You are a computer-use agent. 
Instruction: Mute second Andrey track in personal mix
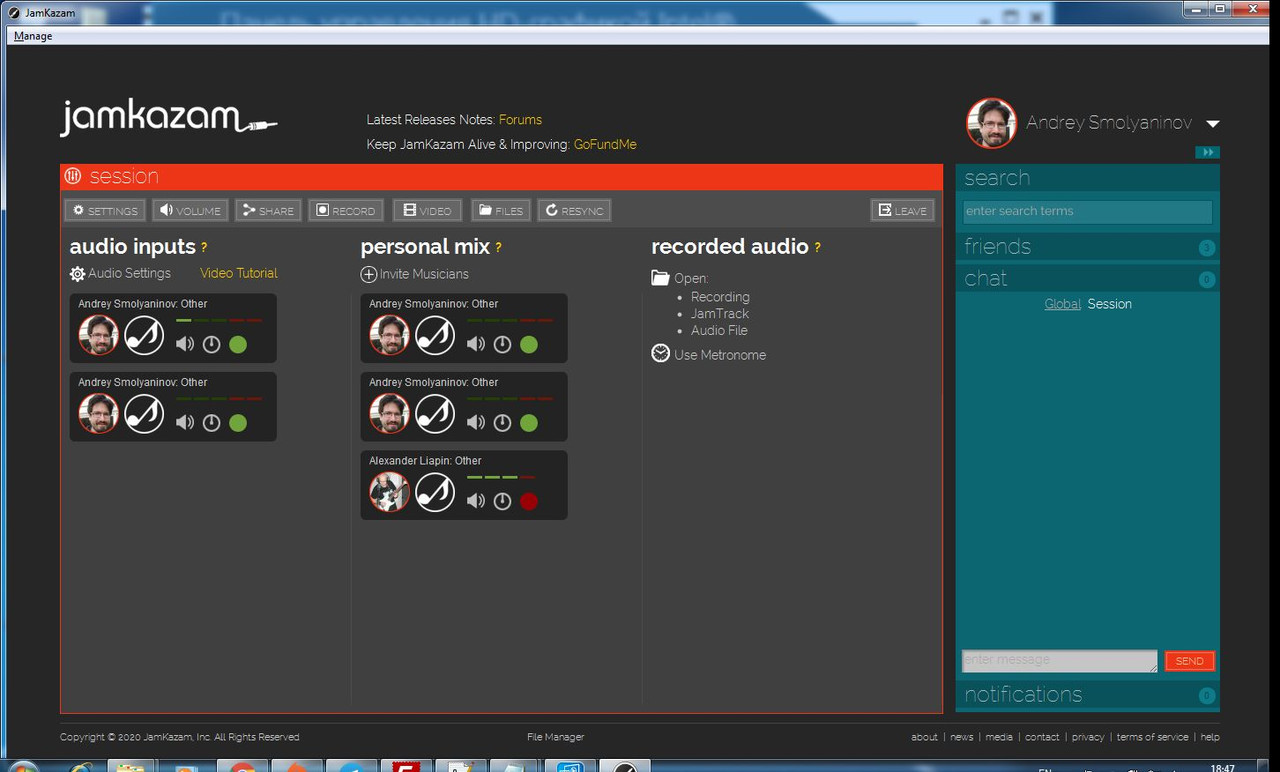tap(476, 422)
